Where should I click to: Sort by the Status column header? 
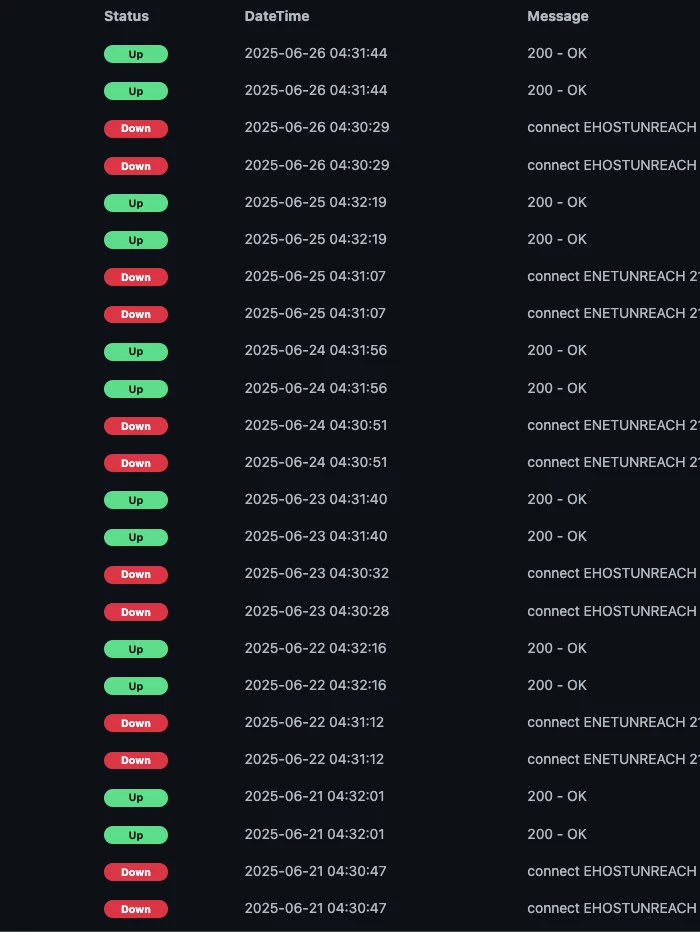point(126,16)
